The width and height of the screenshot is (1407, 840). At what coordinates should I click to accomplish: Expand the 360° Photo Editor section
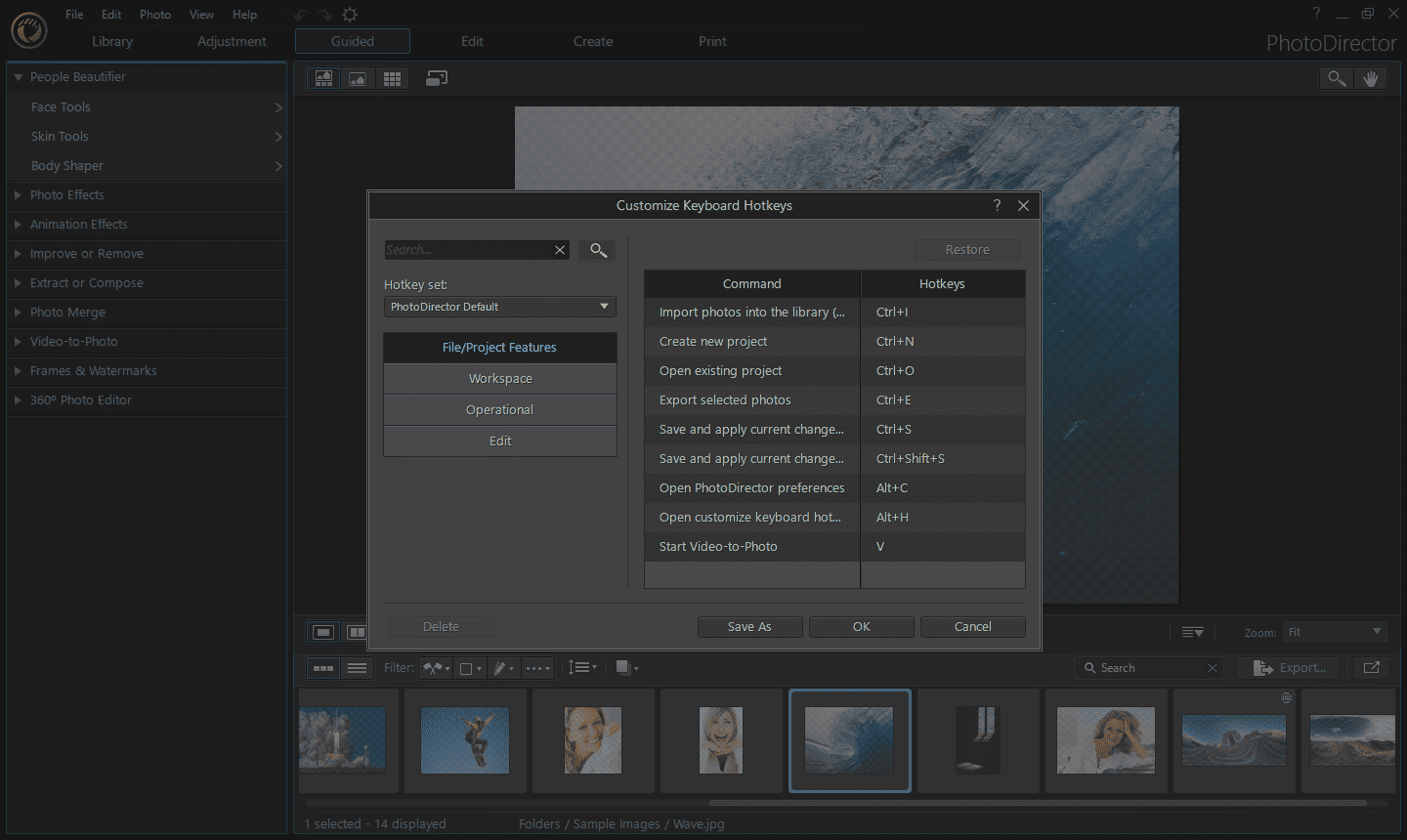18,400
